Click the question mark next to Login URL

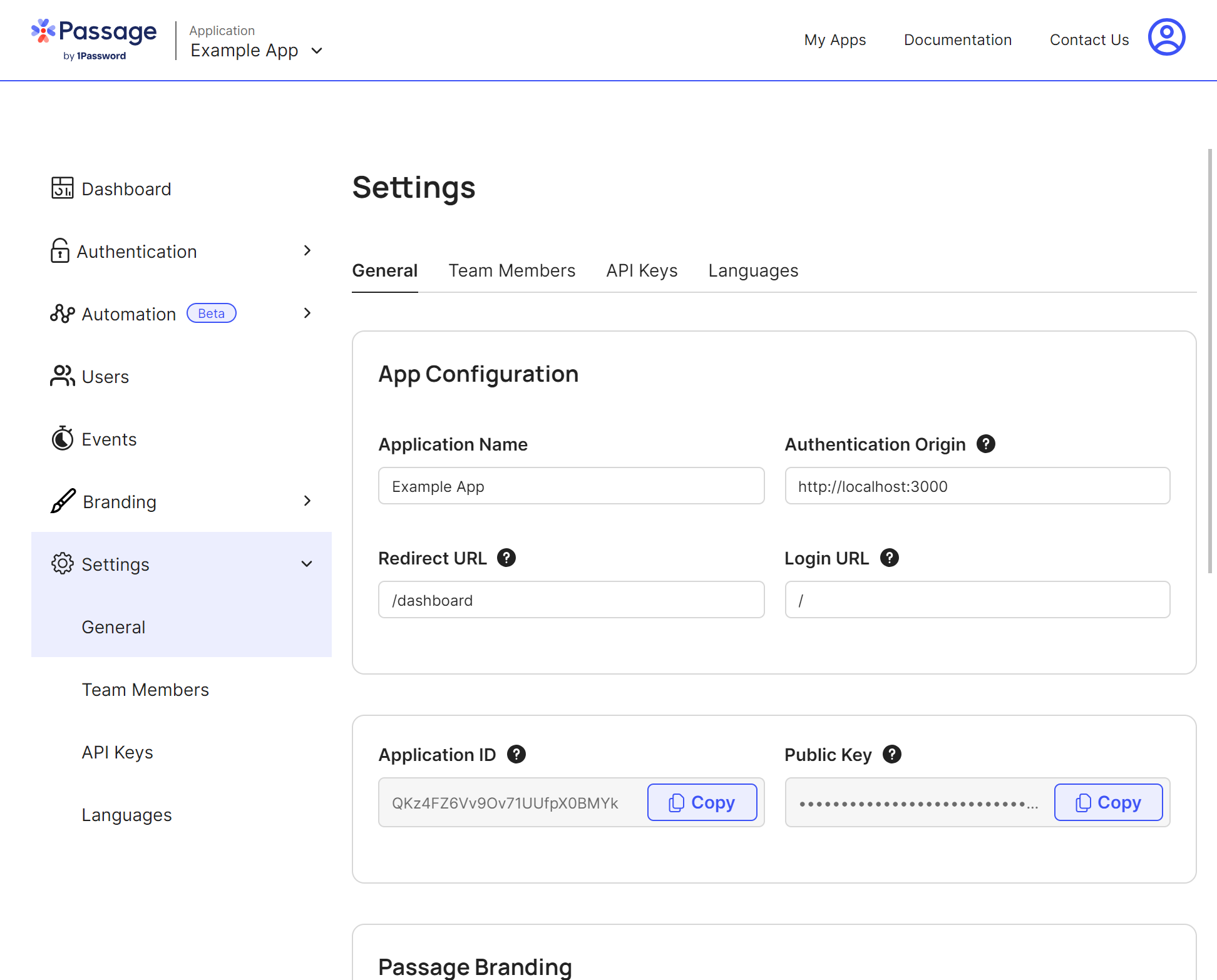889,558
